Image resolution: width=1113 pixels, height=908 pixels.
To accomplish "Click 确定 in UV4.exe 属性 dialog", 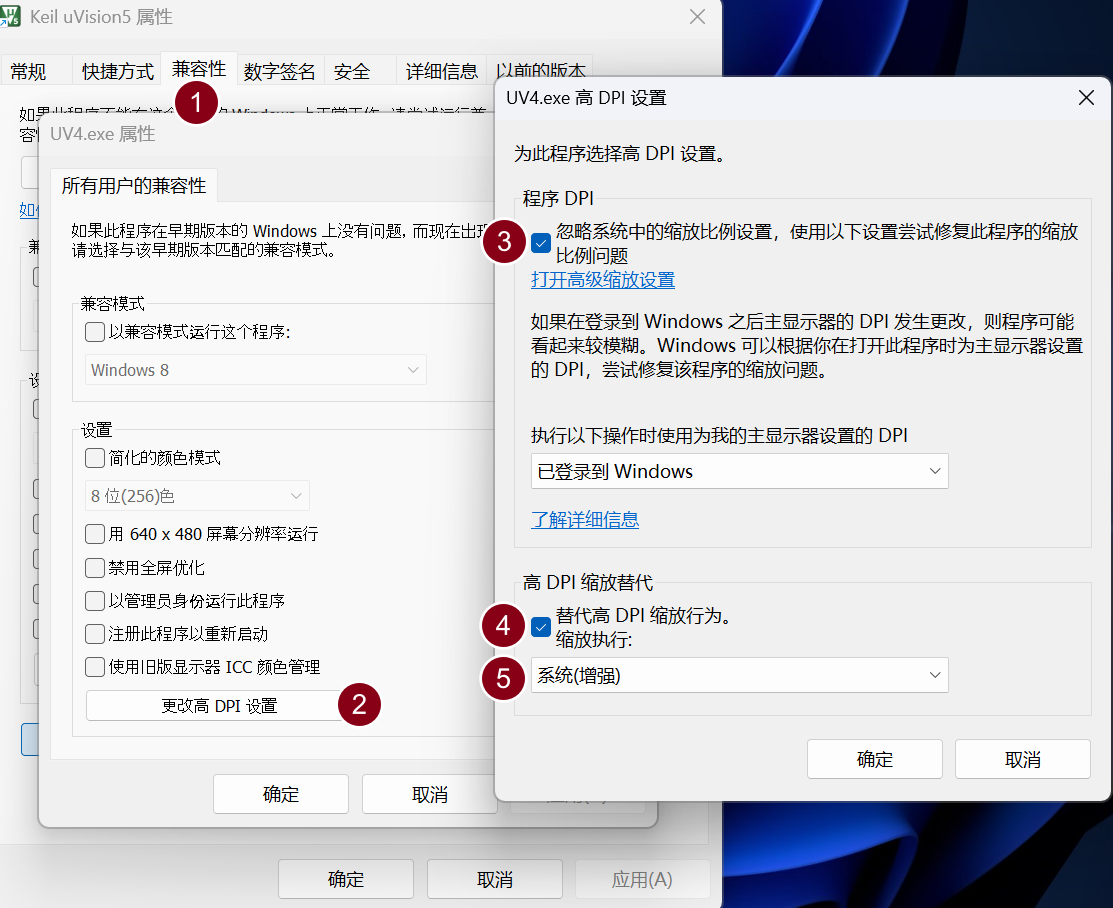I will point(281,794).
